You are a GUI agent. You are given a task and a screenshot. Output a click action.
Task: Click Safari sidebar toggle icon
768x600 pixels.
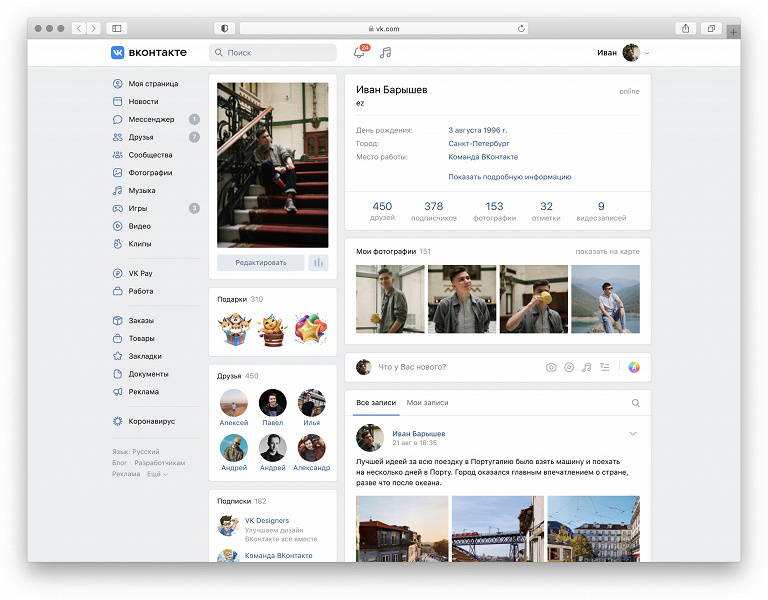(117, 28)
